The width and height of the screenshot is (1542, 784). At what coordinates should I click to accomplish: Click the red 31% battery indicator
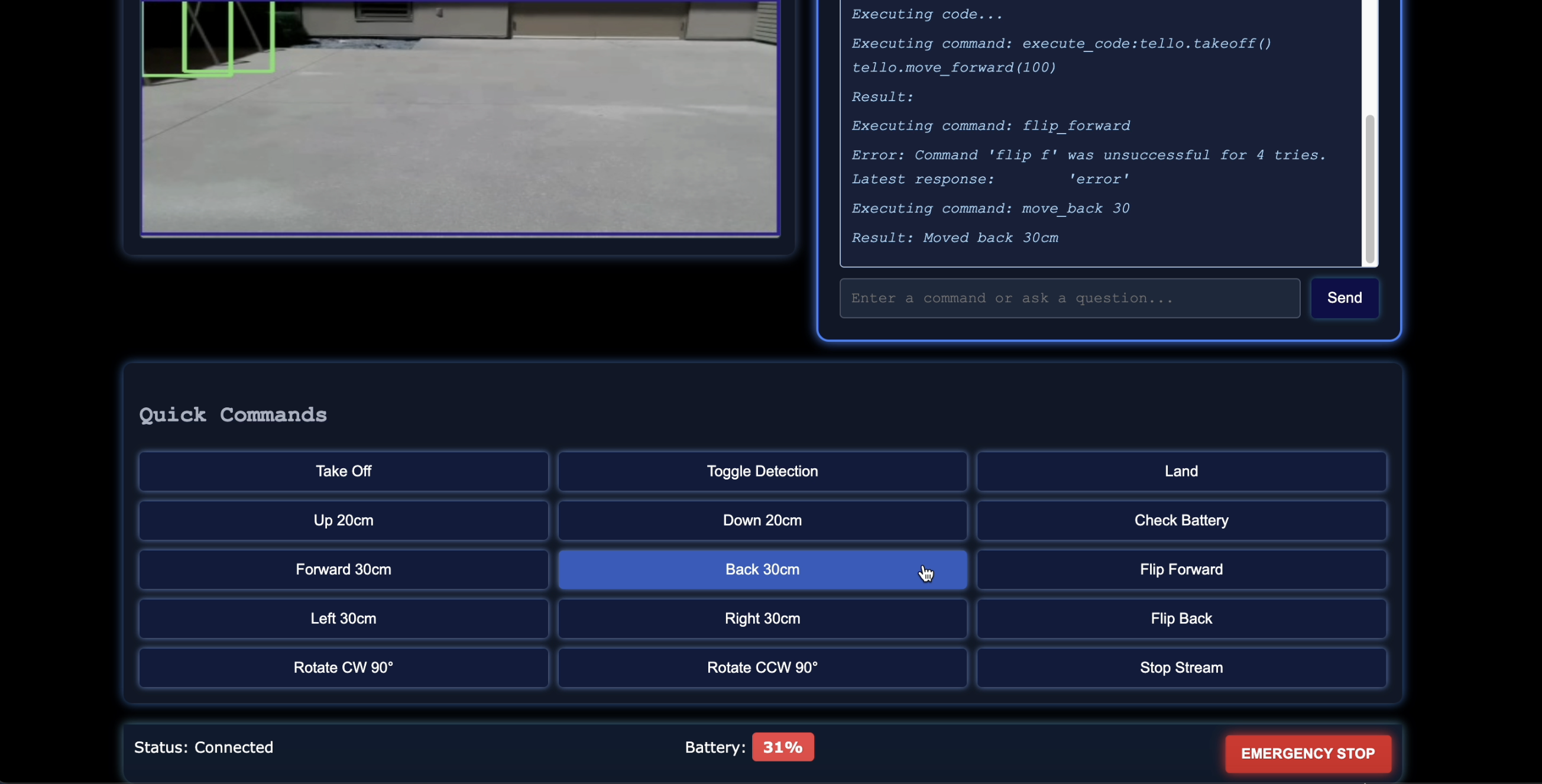(x=782, y=747)
